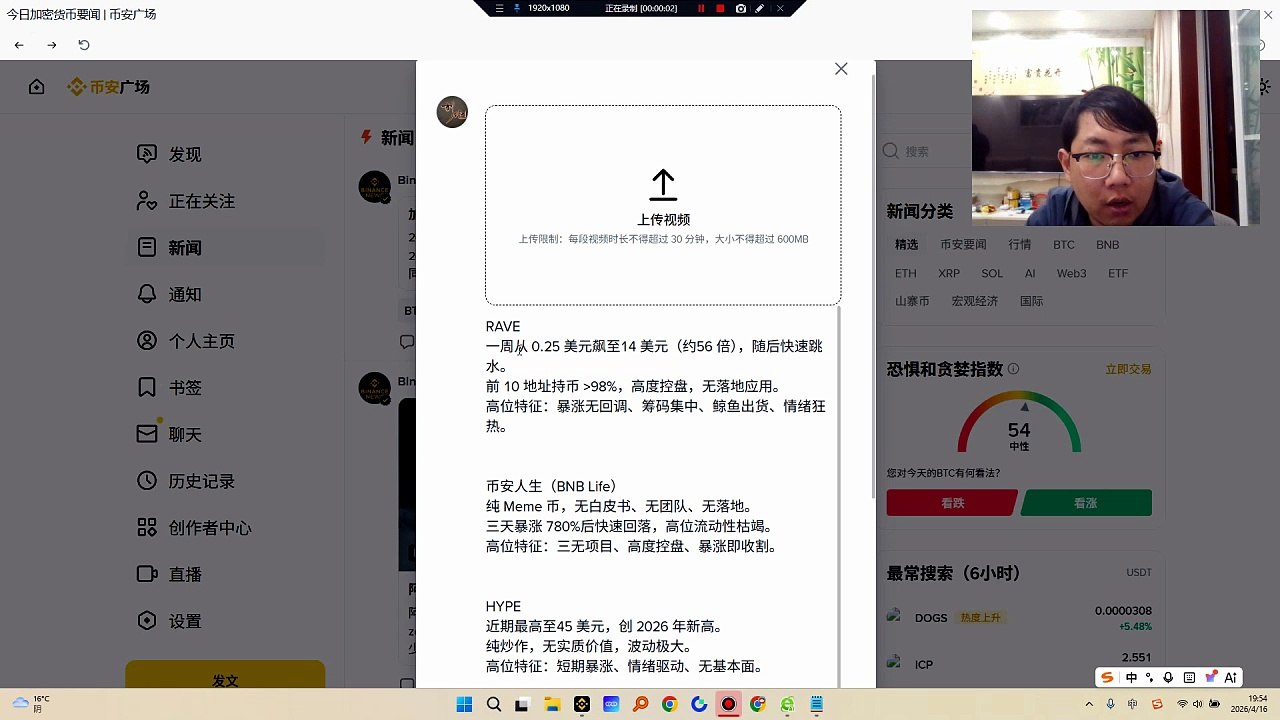The width and height of the screenshot is (1280, 720).
Task: Click the profile avatar in composer
Action: tap(452, 112)
